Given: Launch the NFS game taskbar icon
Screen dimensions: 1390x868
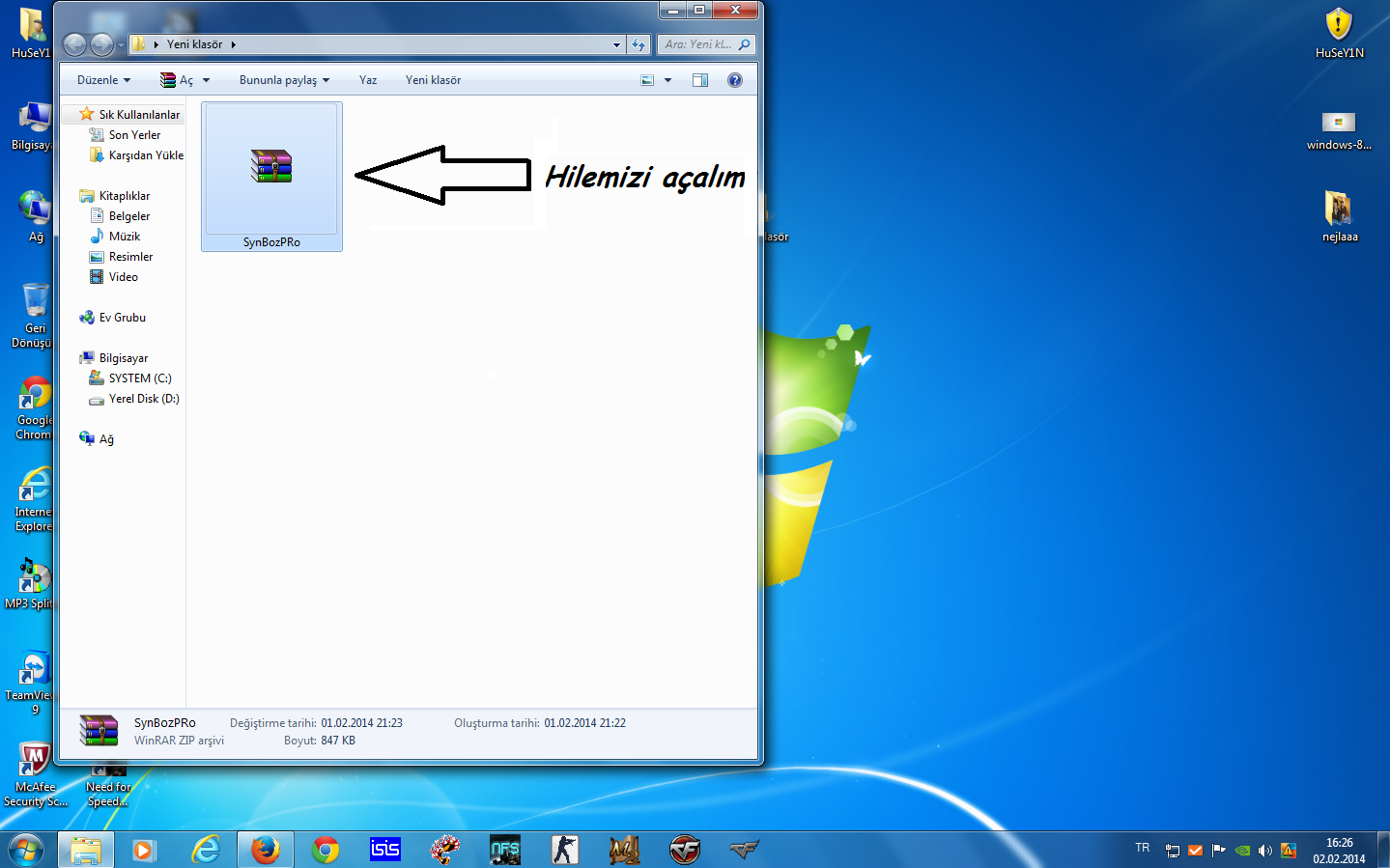Looking at the screenshot, I should click(x=505, y=850).
